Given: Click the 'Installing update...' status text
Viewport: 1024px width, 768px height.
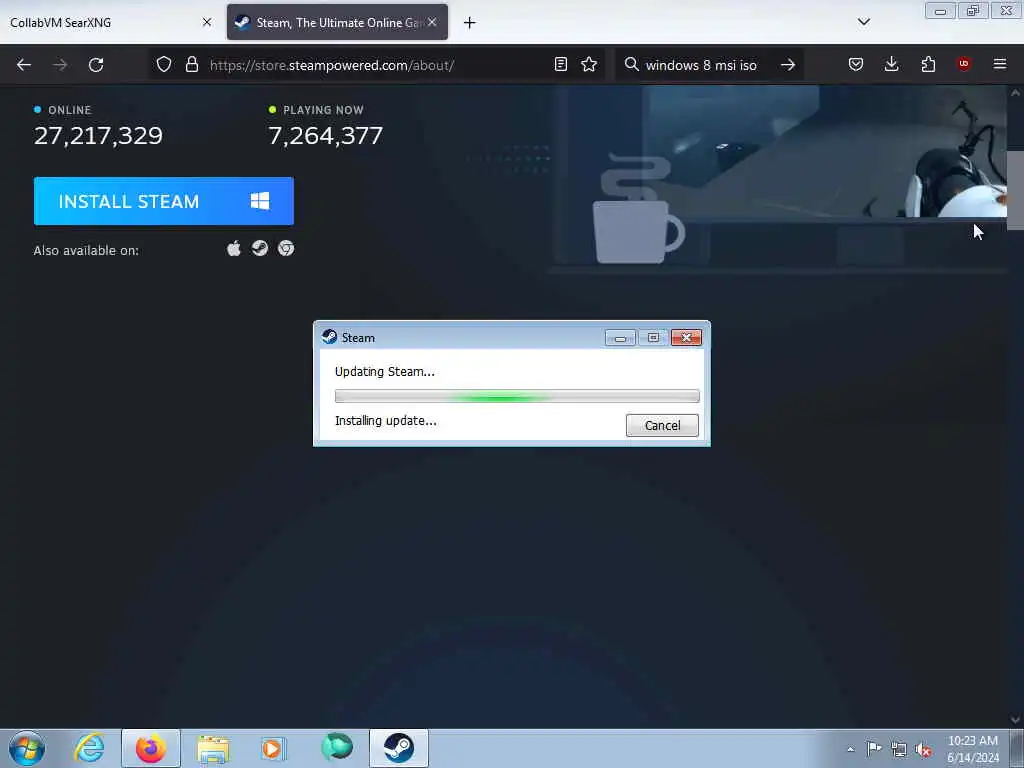Looking at the screenshot, I should (385, 421).
